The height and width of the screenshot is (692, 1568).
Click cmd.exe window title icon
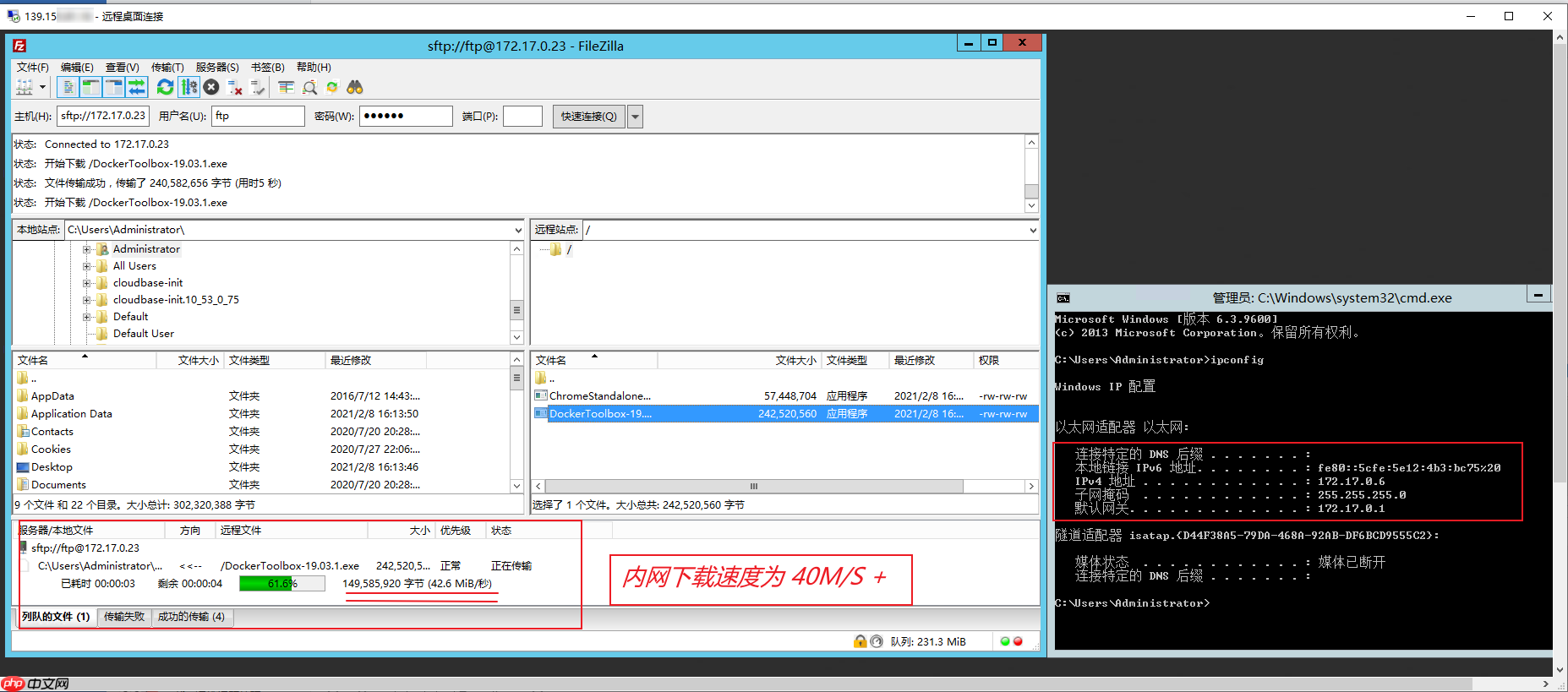point(1063,298)
